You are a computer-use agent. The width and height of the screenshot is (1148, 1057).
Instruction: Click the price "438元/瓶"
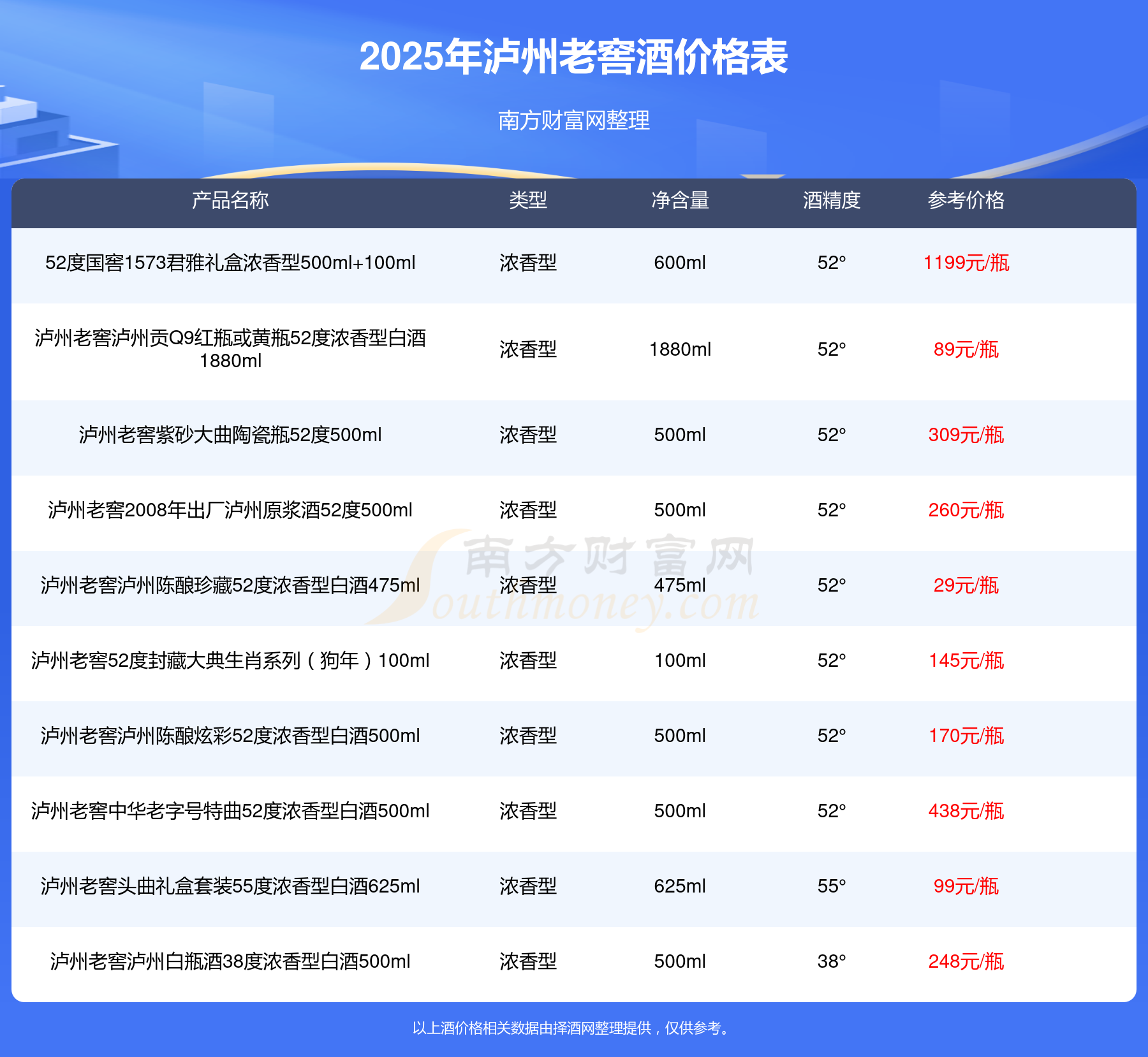pyautogui.click(x=966, y=811)
